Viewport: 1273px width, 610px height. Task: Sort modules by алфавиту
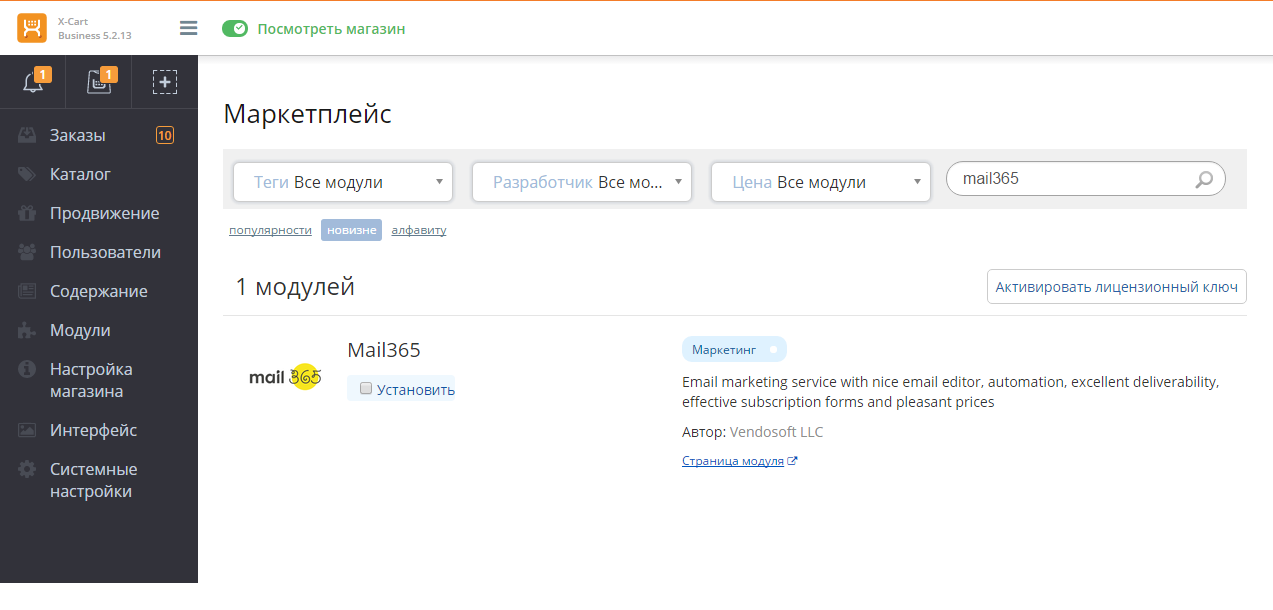point(419,230)
